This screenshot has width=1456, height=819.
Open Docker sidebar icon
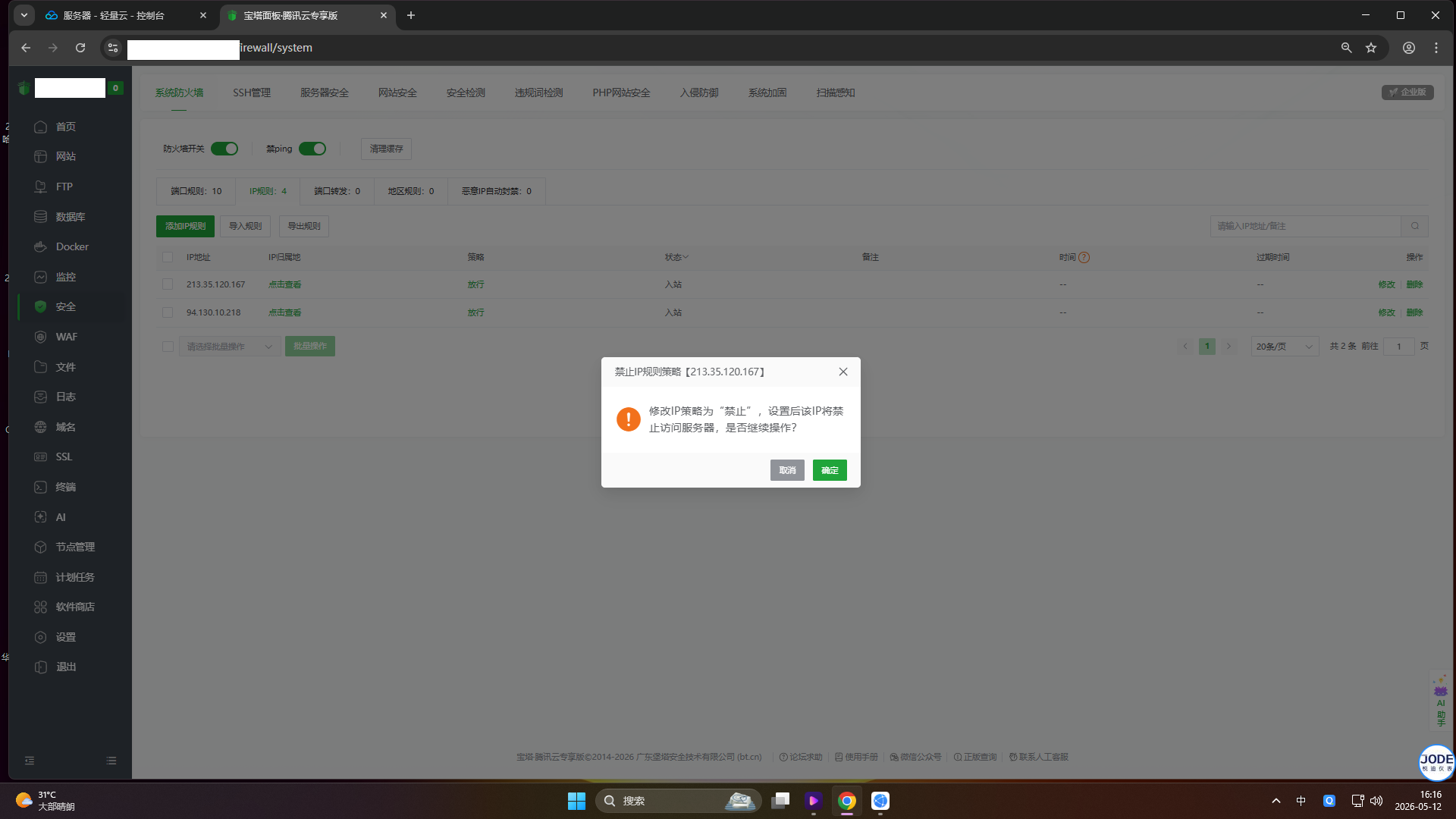[41, 246]
